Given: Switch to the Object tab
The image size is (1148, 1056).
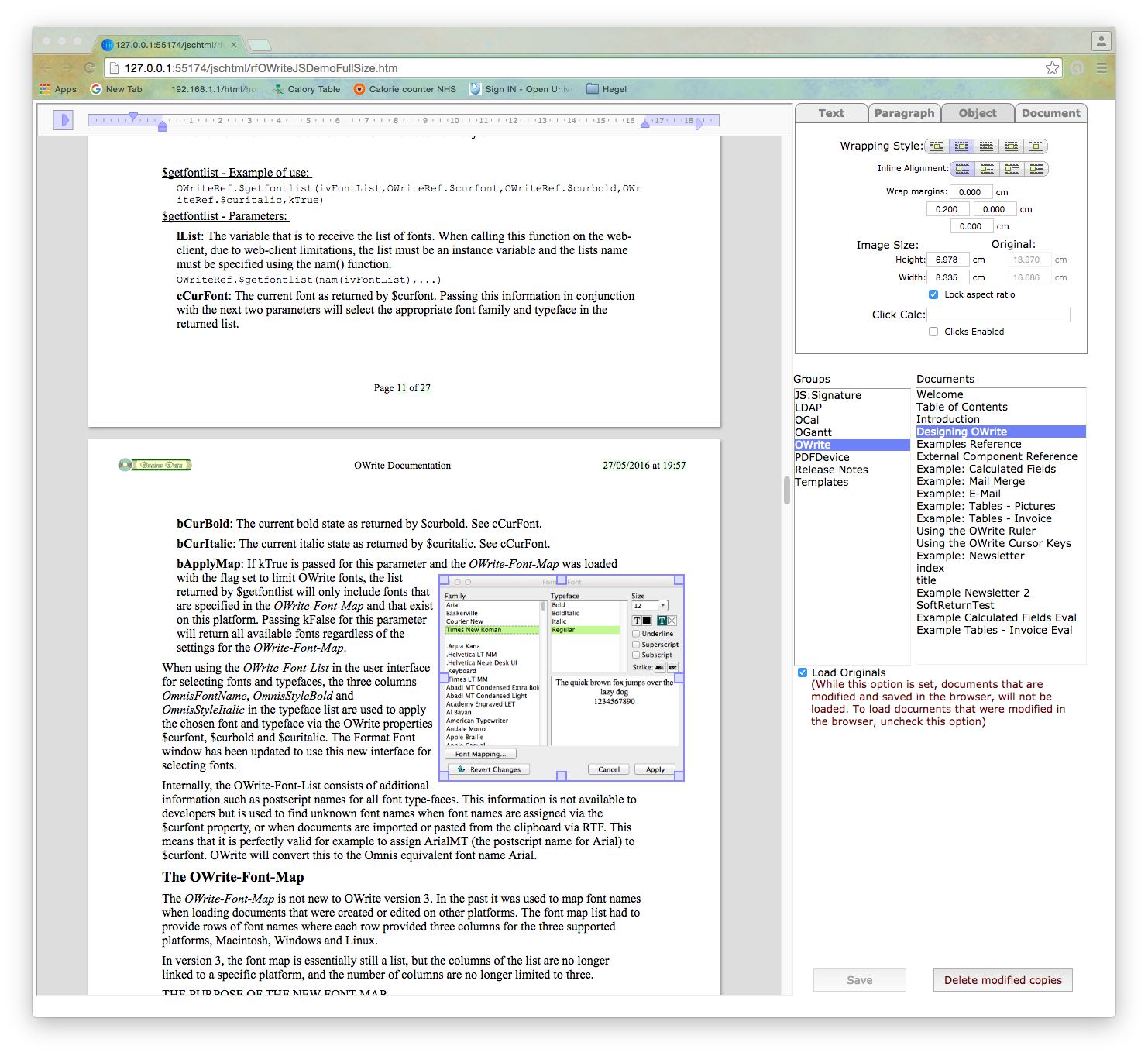Looking at the screenshot, I should point(978,113).
